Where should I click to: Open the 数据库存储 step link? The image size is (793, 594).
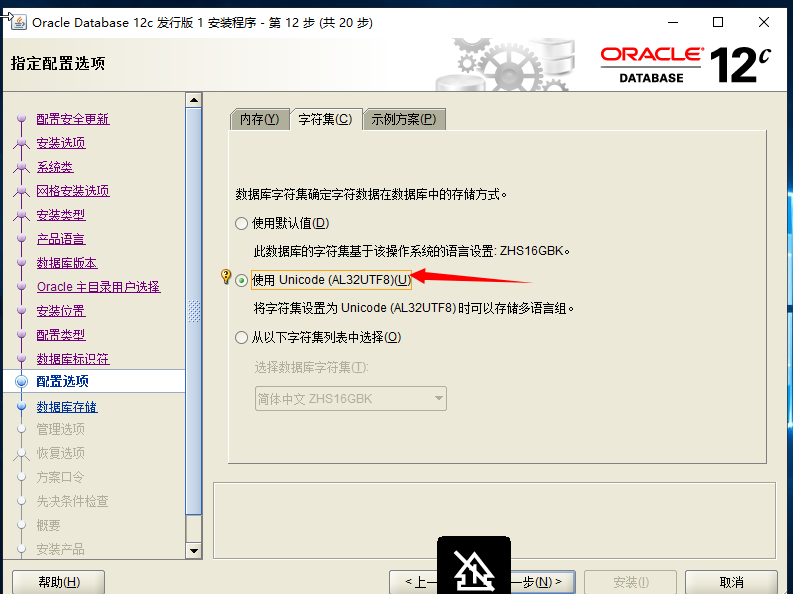(67, 407)
